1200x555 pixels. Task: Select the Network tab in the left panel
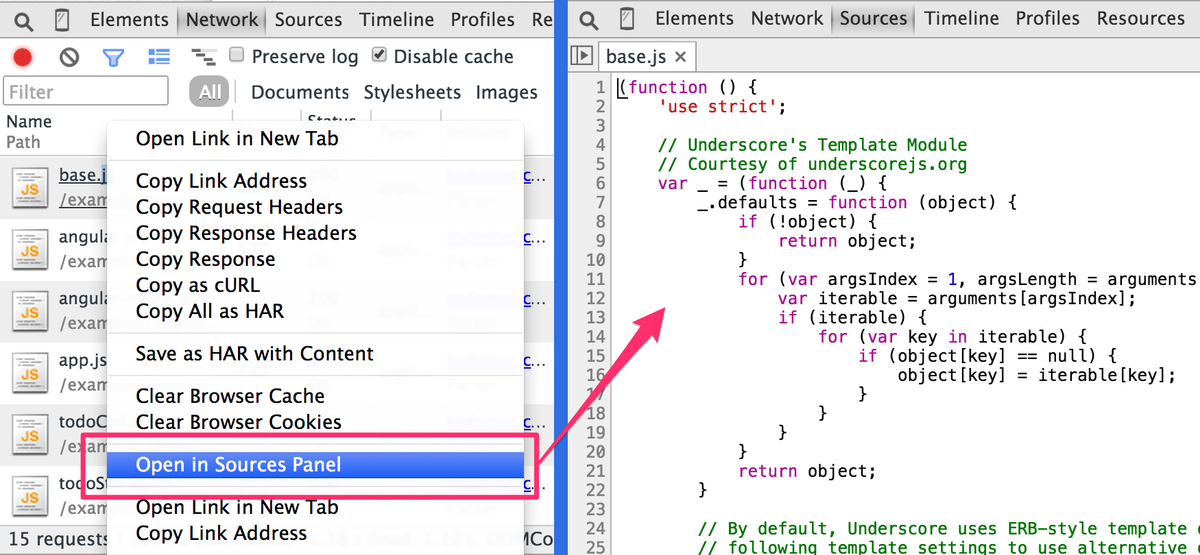point(222,19)
